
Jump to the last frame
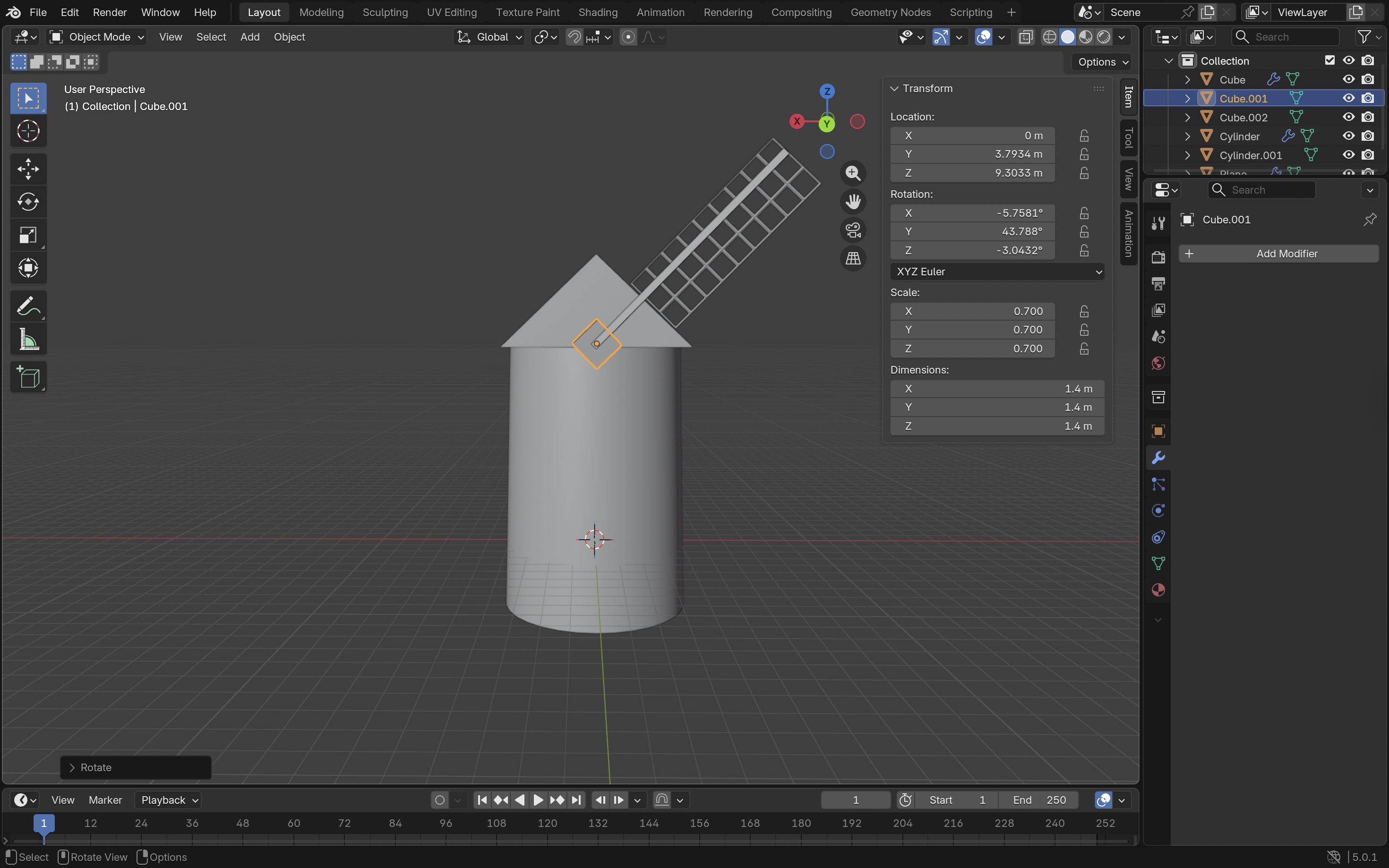(576, 800)
